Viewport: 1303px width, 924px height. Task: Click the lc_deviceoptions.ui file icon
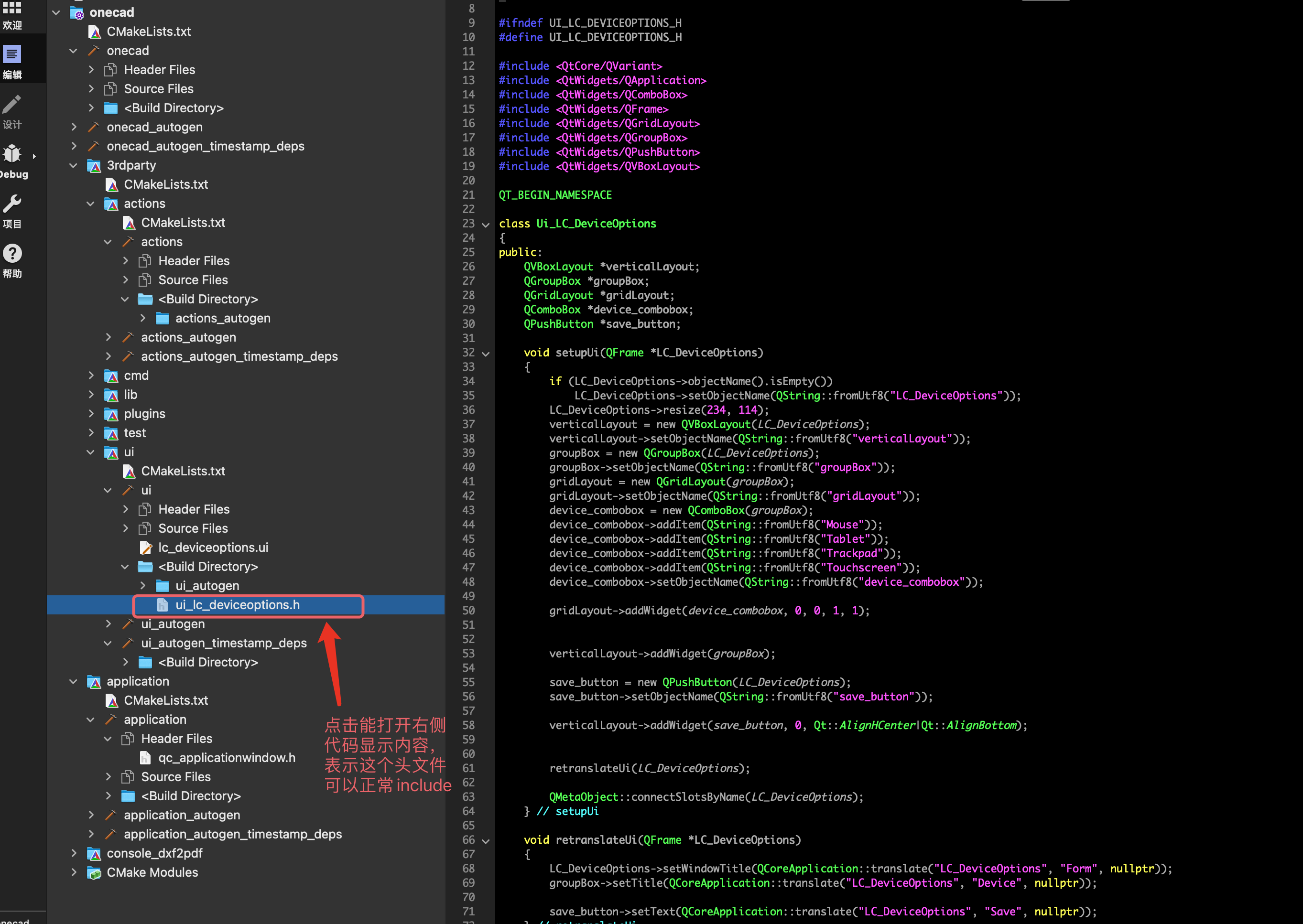click(146, 548)
